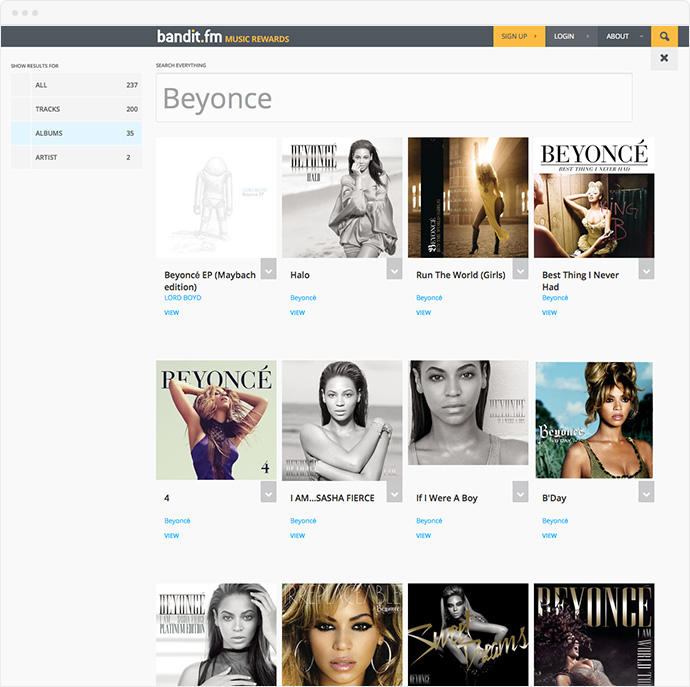Open the B'Day album cover
Screen dimensions: 690x687
coord(594,420)
